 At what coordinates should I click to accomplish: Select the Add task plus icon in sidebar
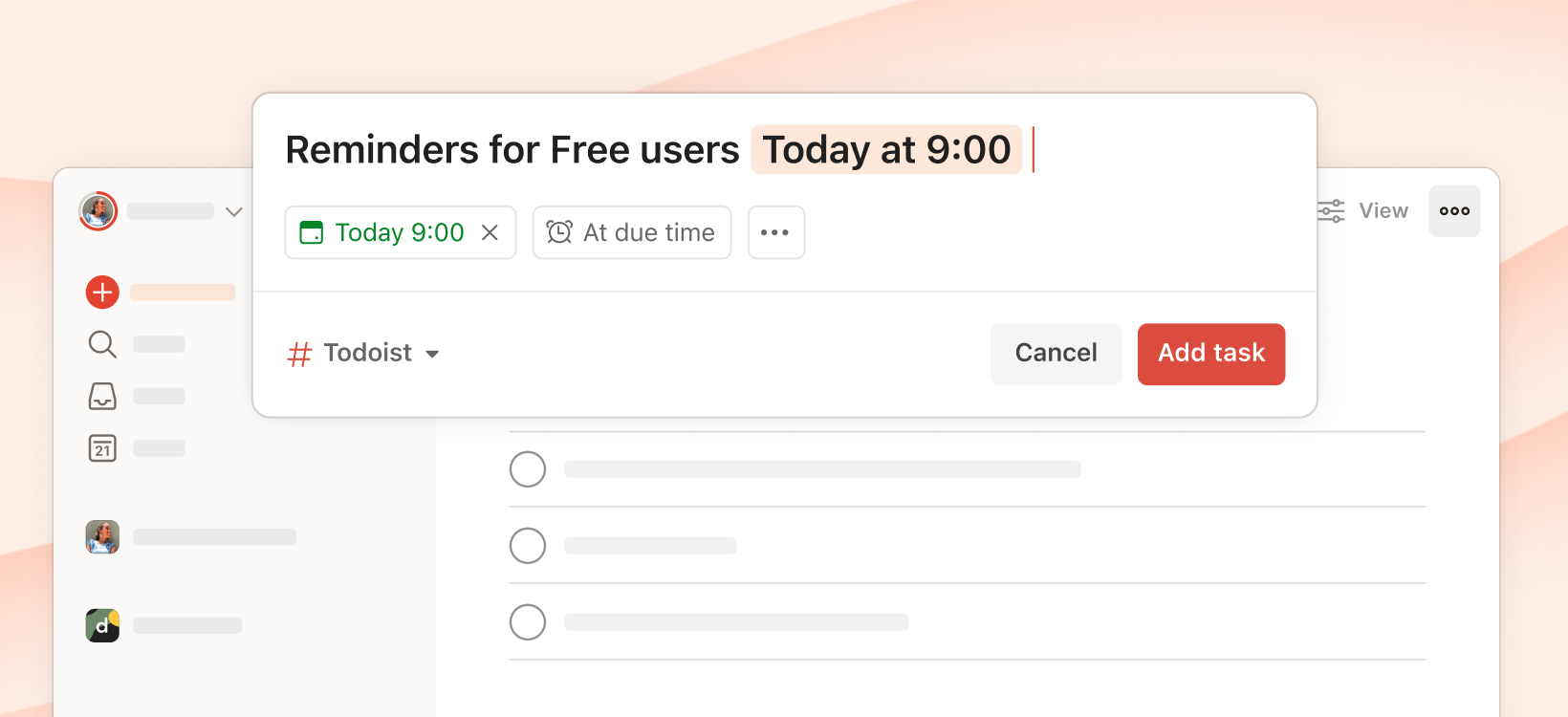[101, 292]
